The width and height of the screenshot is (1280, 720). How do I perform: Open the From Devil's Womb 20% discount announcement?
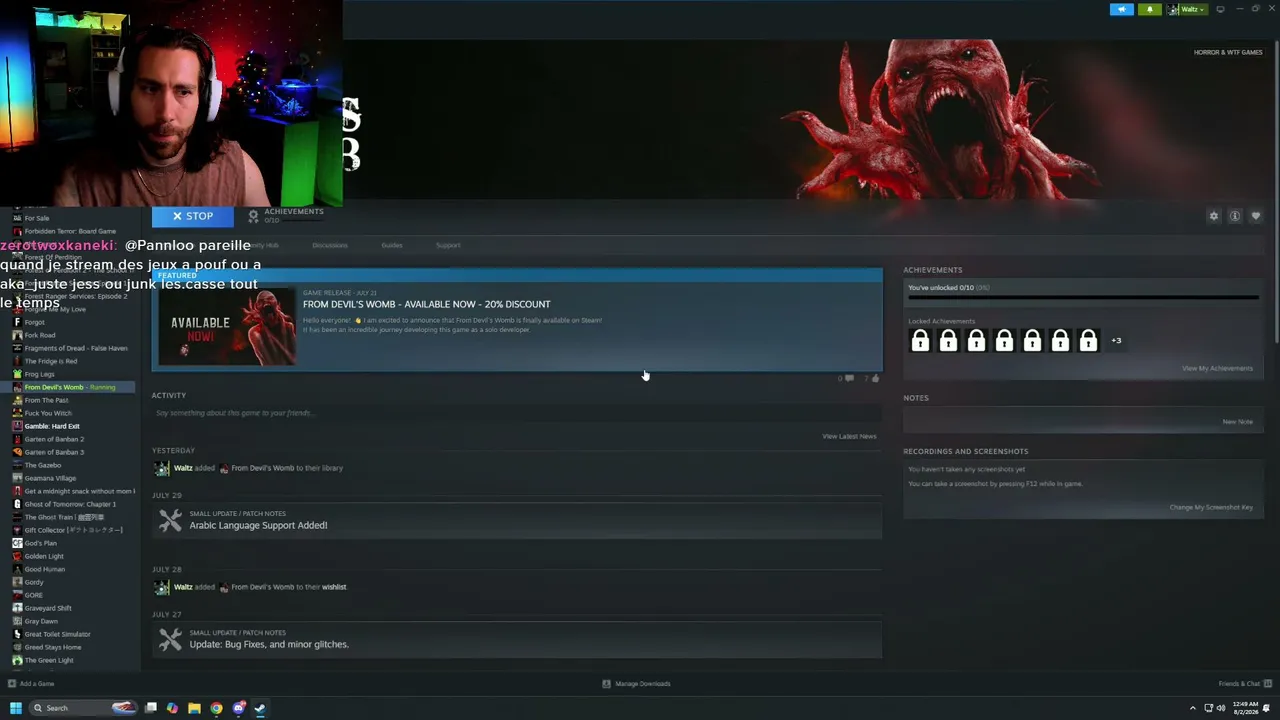point(426,304)
